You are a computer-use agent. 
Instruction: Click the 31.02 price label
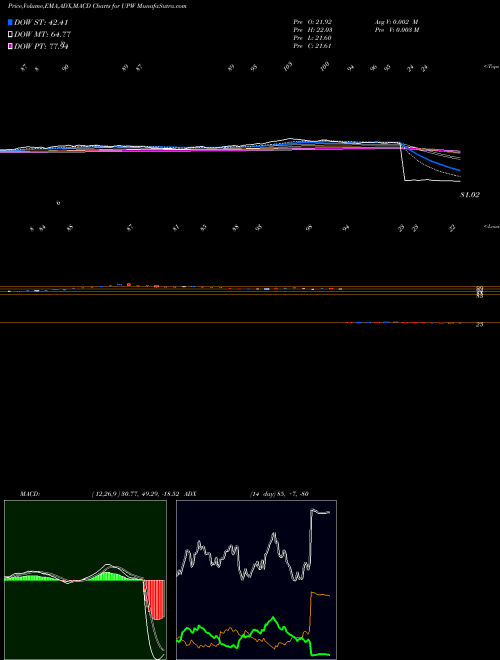(470, 195)
